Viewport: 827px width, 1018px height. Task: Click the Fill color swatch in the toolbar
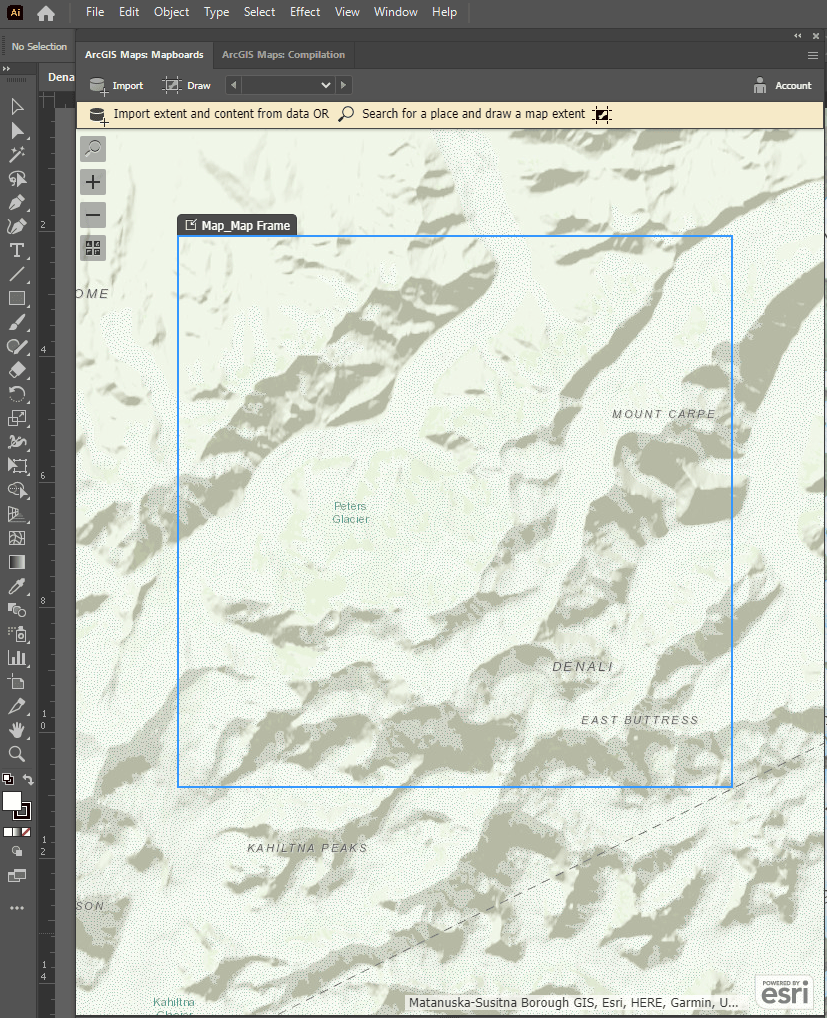coord(13,802)
